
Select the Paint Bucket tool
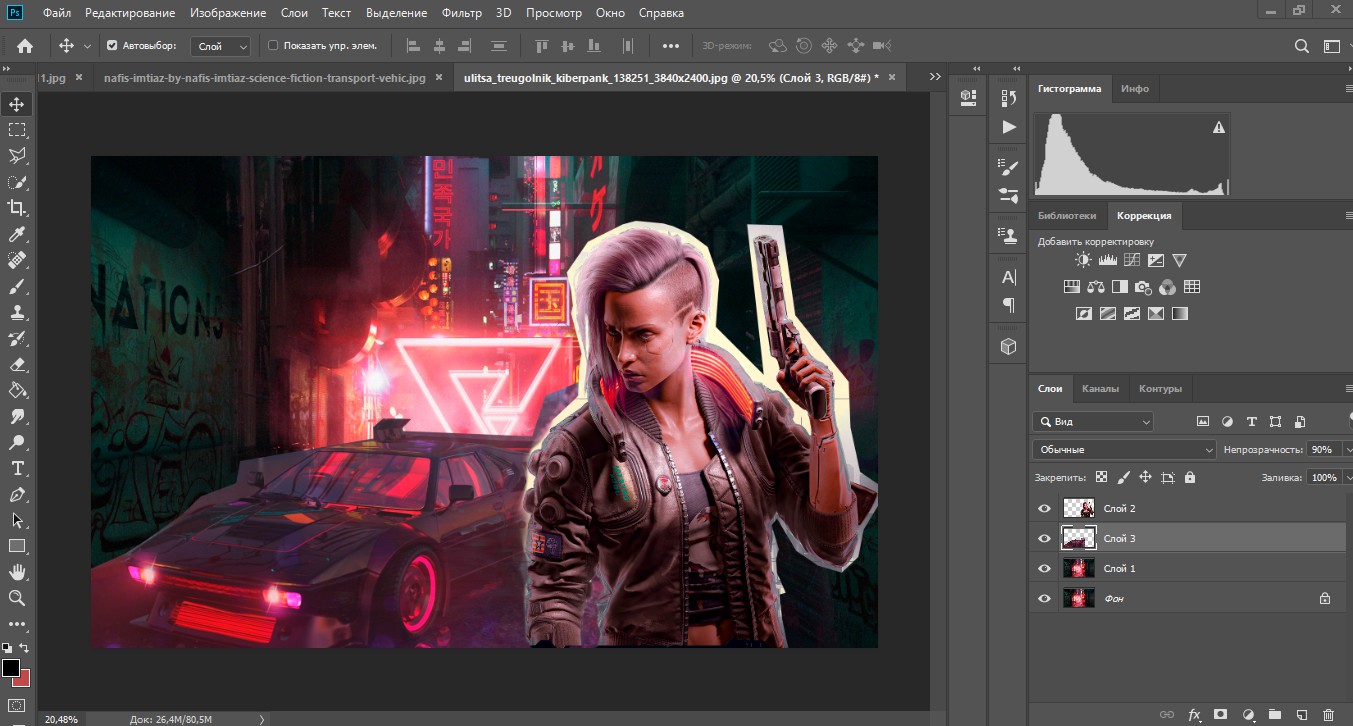pos(17,390)
